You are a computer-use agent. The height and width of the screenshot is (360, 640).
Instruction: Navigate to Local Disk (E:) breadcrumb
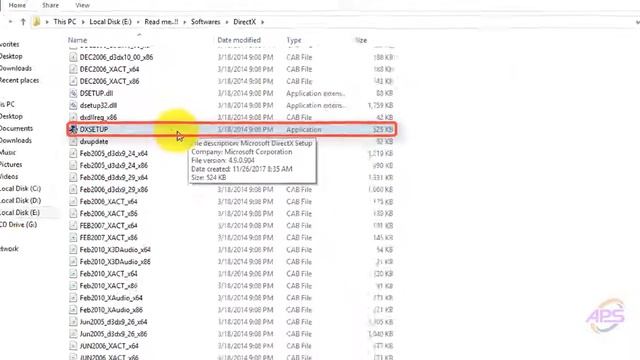110,22
